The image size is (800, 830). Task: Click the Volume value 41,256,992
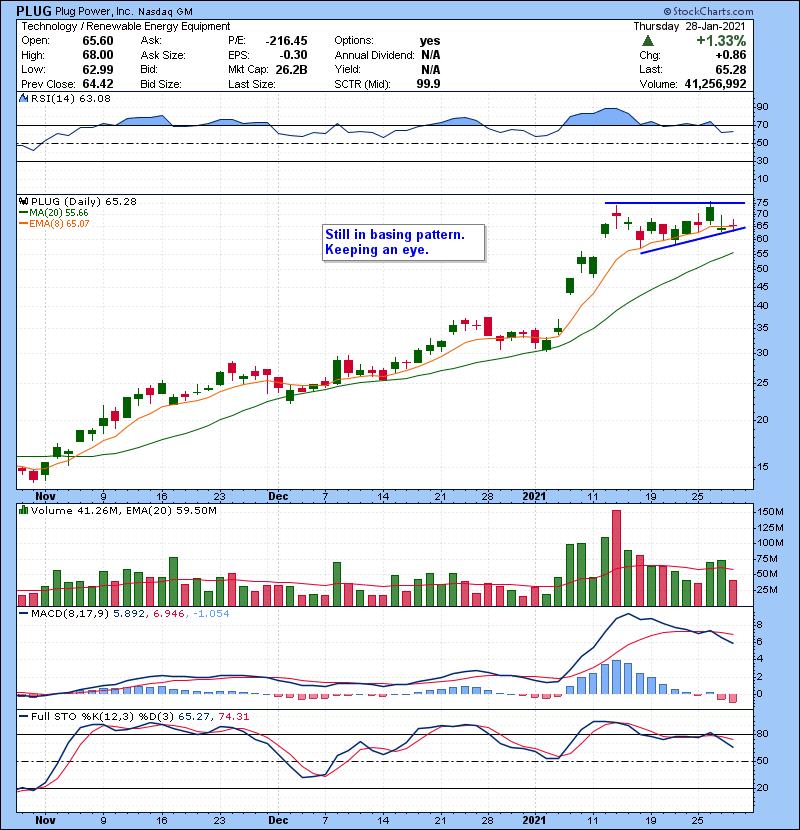(x=715, y=84)
